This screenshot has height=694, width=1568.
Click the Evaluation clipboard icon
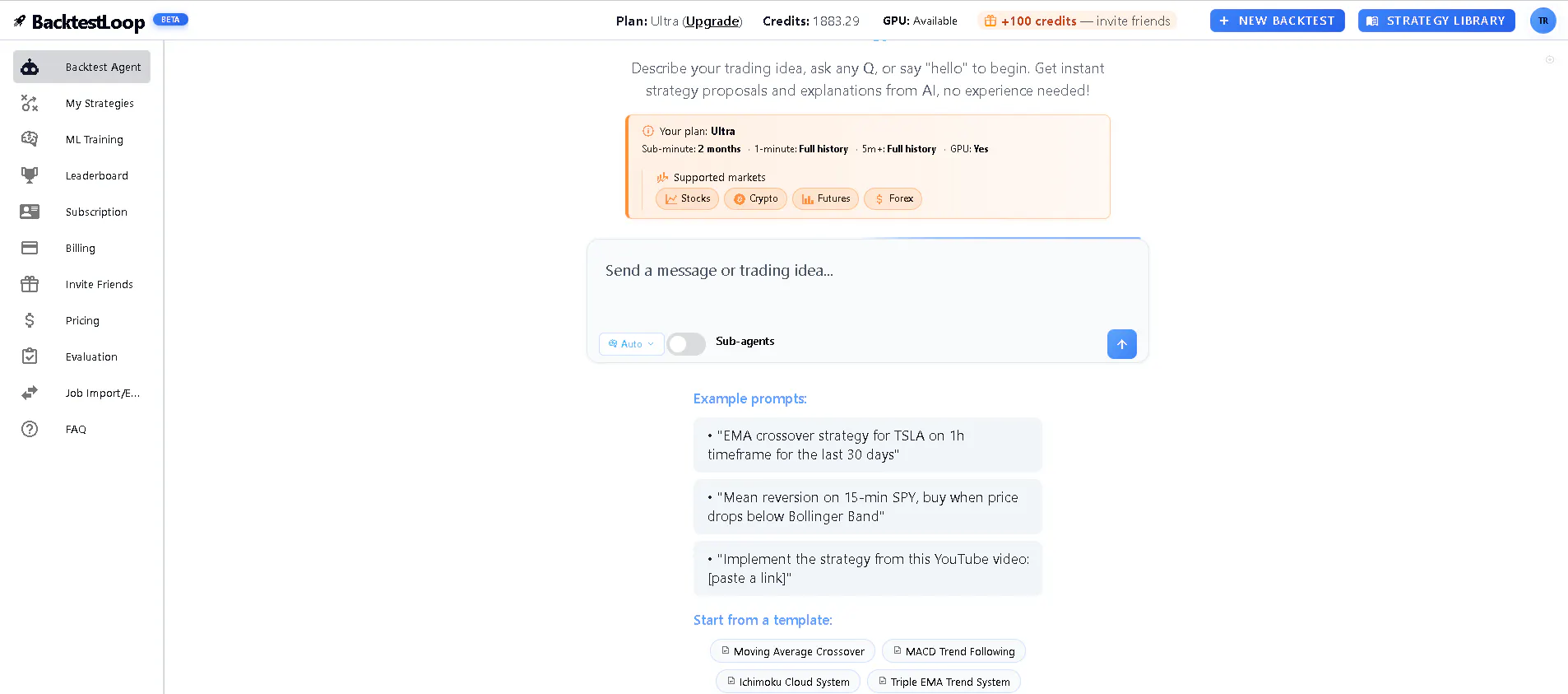click(30, 356)
